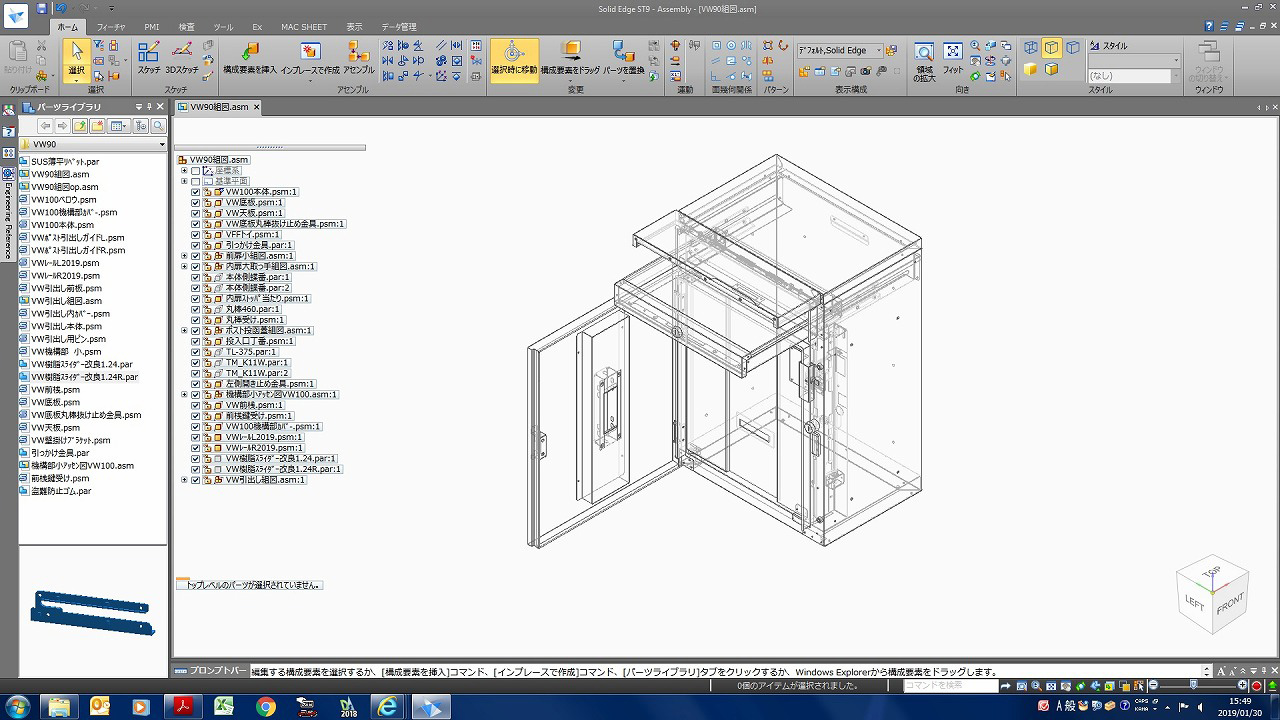Open the MAC SHEET ribbon tab
The image size is (1280, 720).
click(x=304, y=27)
